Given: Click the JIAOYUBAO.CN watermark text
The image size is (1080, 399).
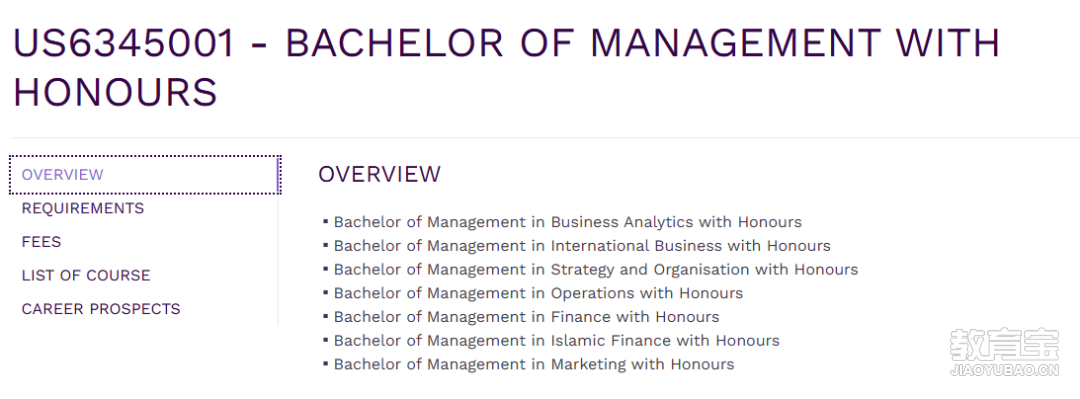Looking at the screenshot, I should coord(1005,371).
